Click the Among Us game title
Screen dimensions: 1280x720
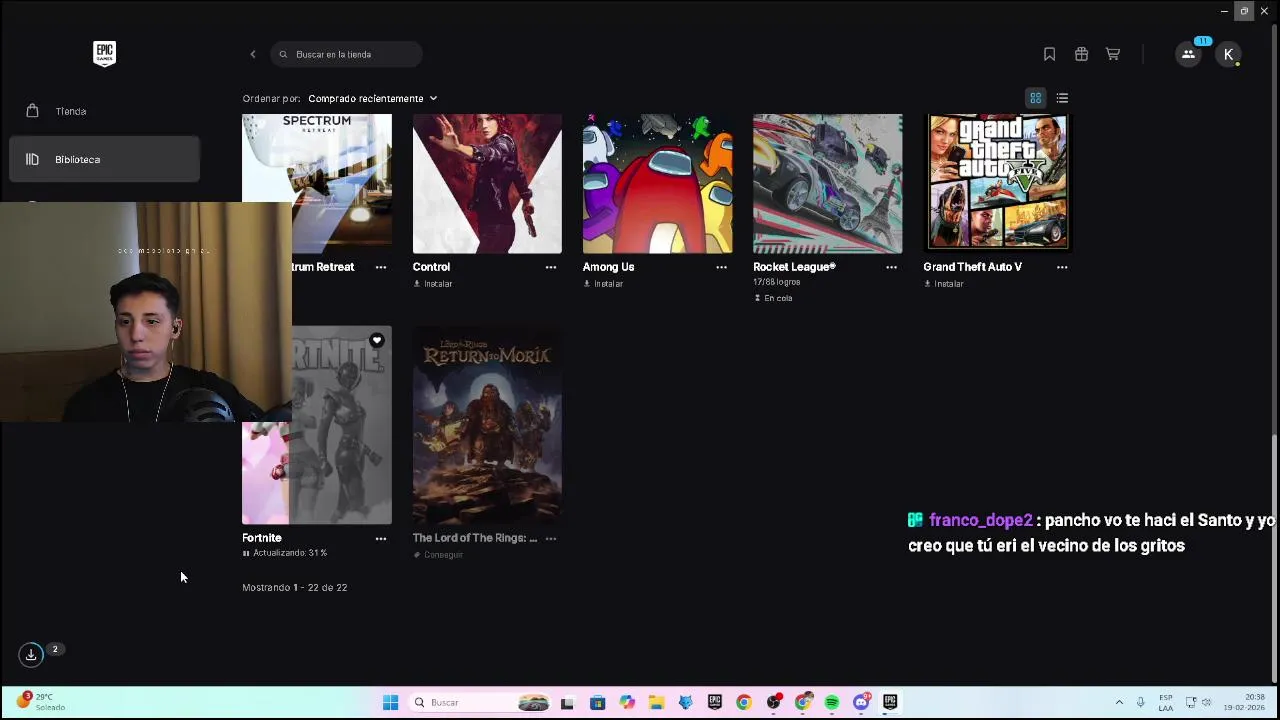(608, 267)
